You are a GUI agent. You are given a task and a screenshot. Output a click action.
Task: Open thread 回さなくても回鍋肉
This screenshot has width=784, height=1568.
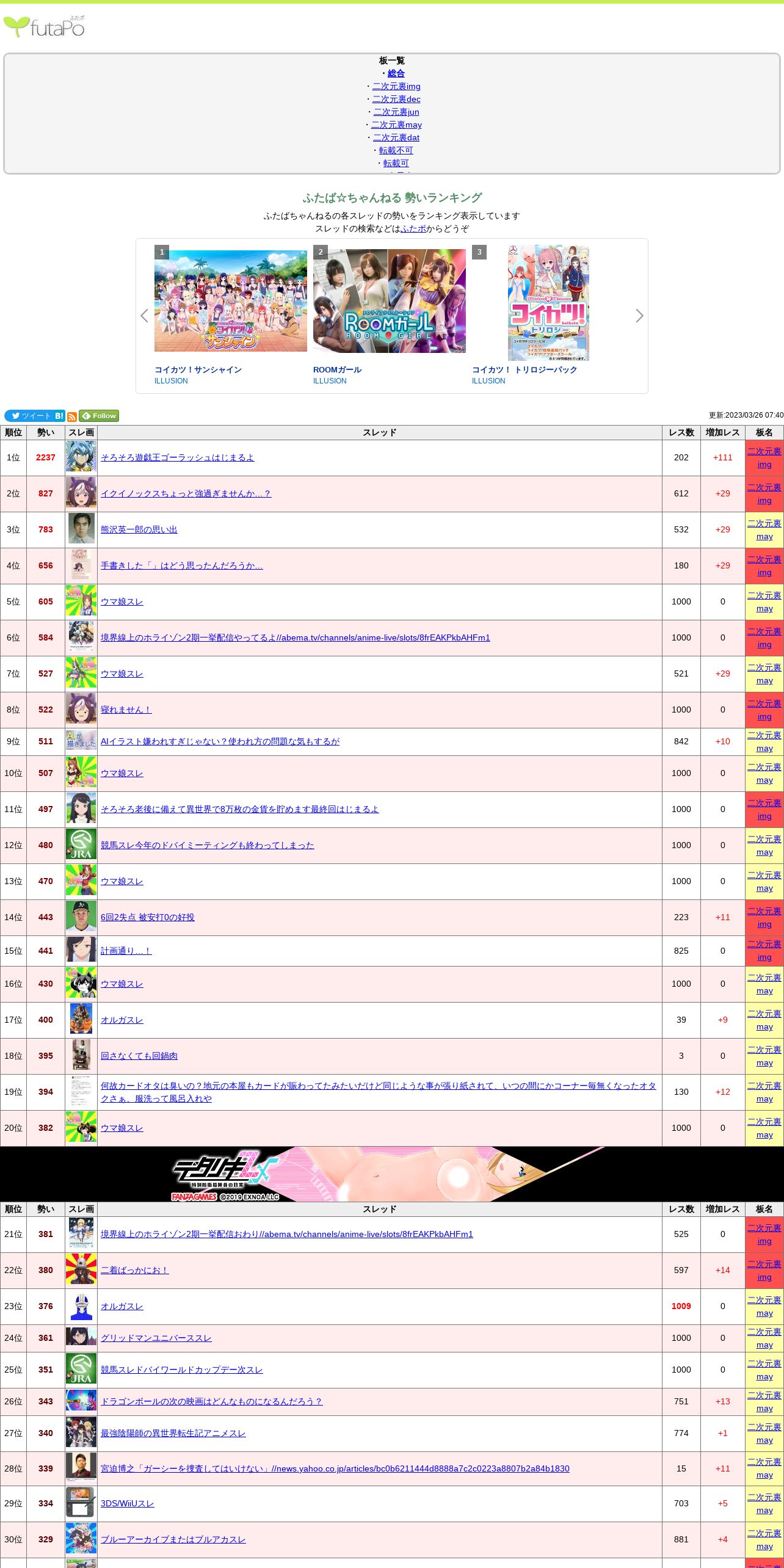pyautogui.click(x=139, y=1056)
